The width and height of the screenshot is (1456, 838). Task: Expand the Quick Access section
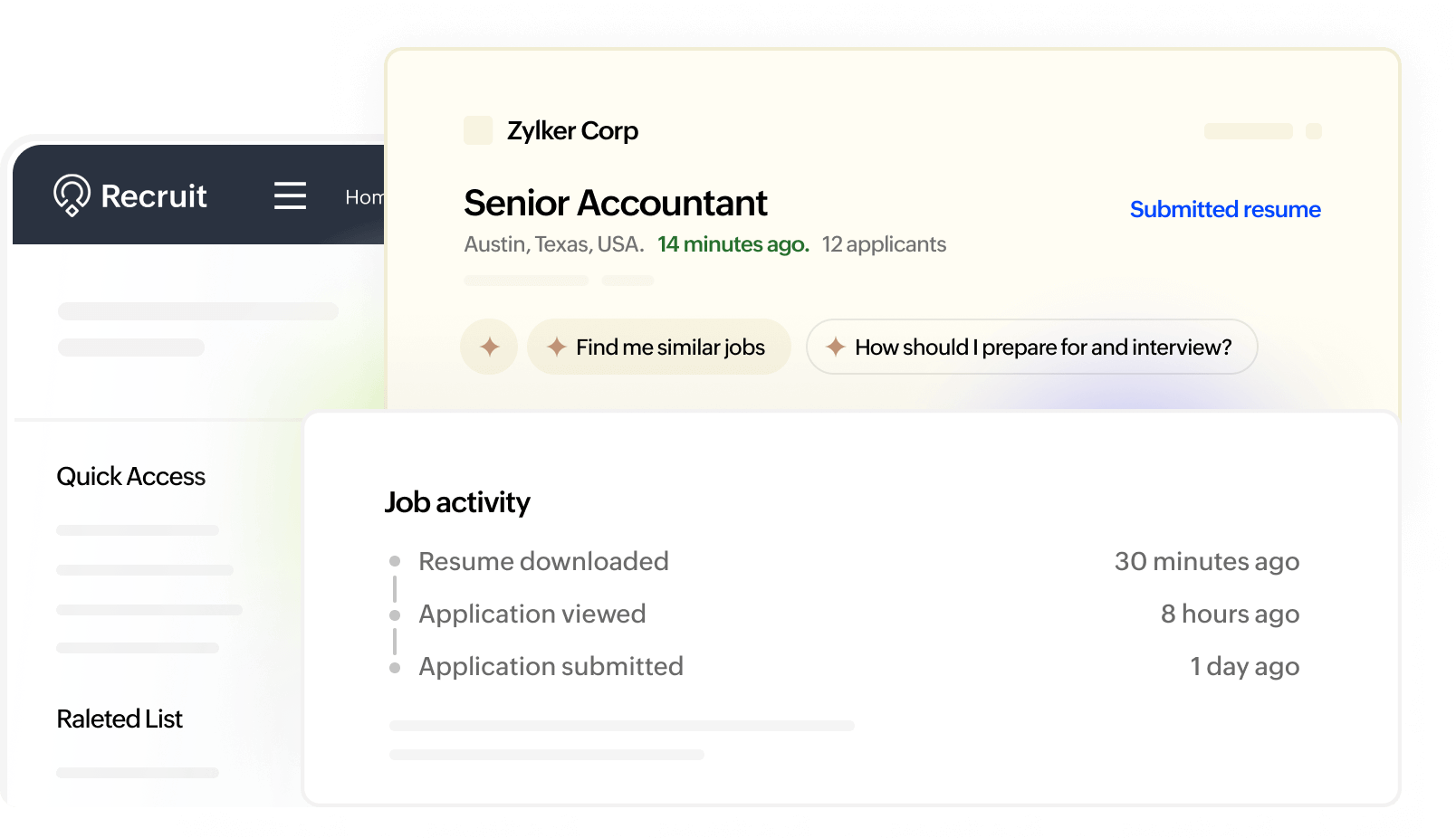131,477
